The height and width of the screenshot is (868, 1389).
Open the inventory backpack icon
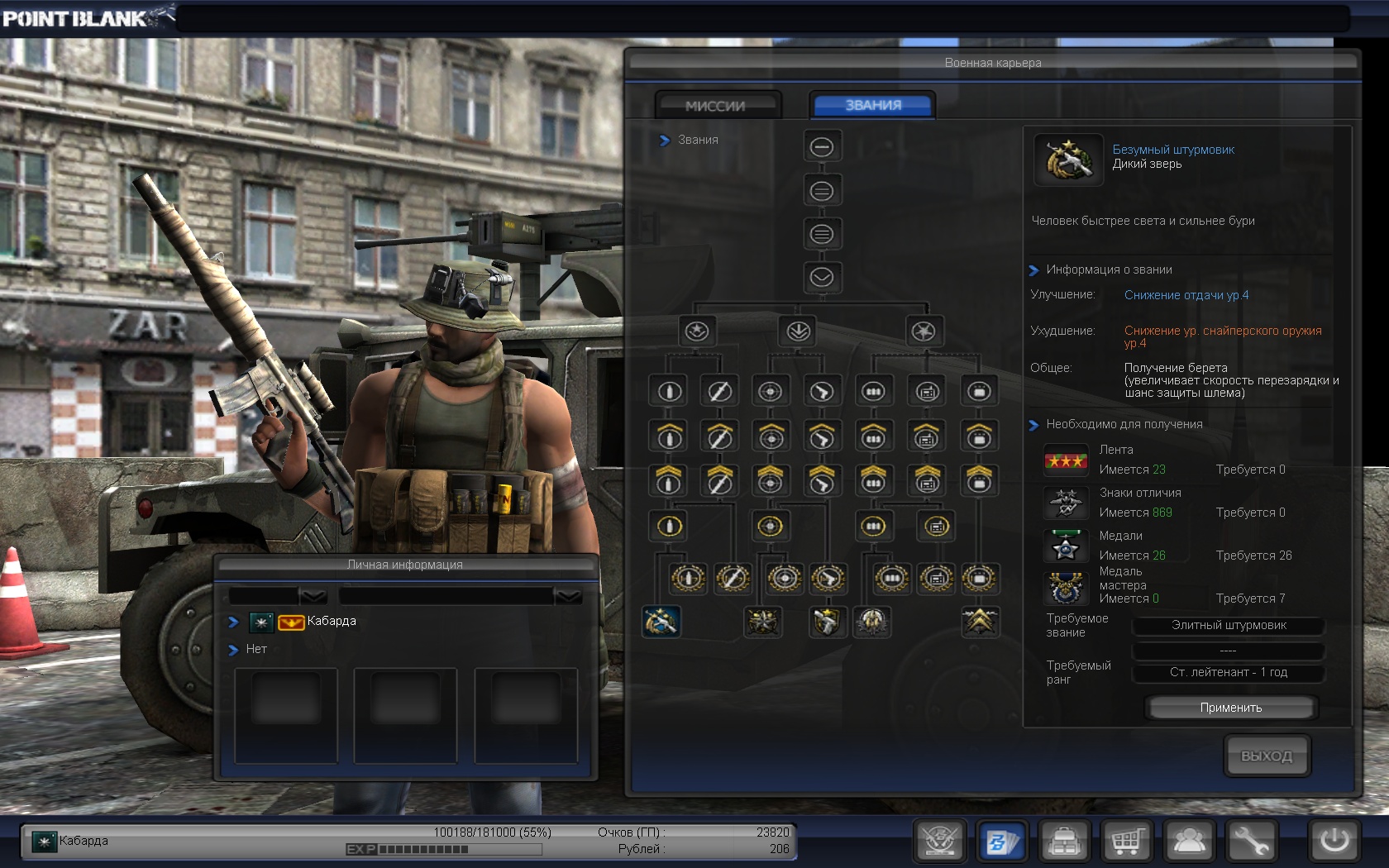[1064, 842]
